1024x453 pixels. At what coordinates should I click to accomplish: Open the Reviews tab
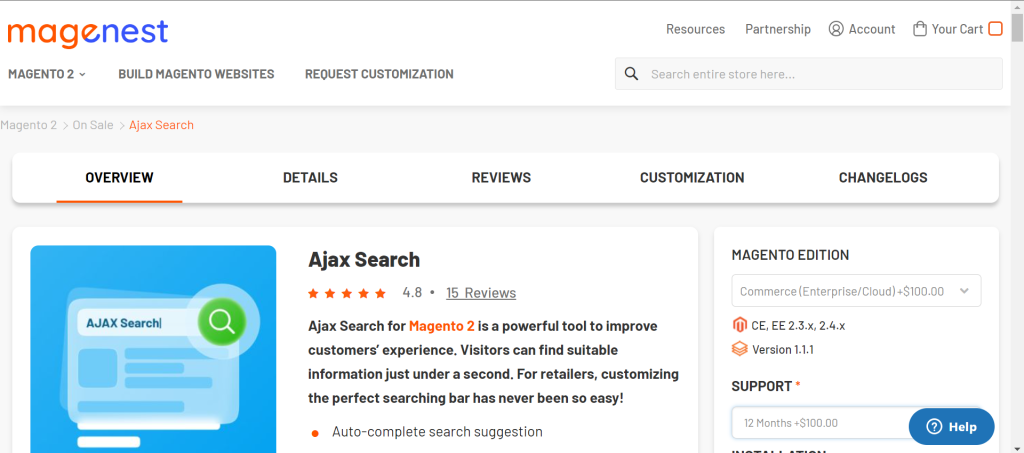(501, 178)
